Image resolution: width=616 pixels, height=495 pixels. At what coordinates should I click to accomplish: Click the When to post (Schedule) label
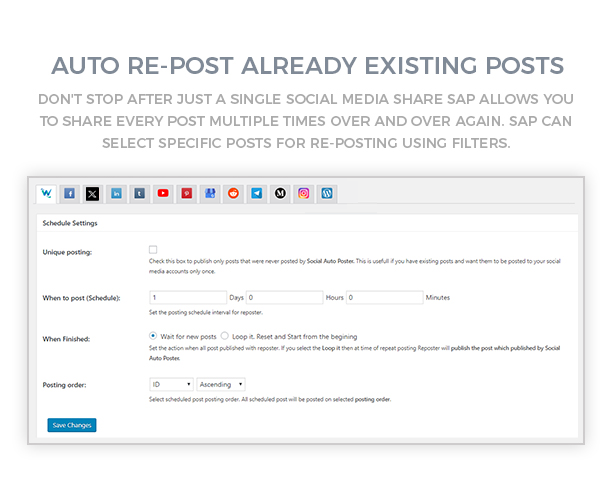[x=81, y=298]
